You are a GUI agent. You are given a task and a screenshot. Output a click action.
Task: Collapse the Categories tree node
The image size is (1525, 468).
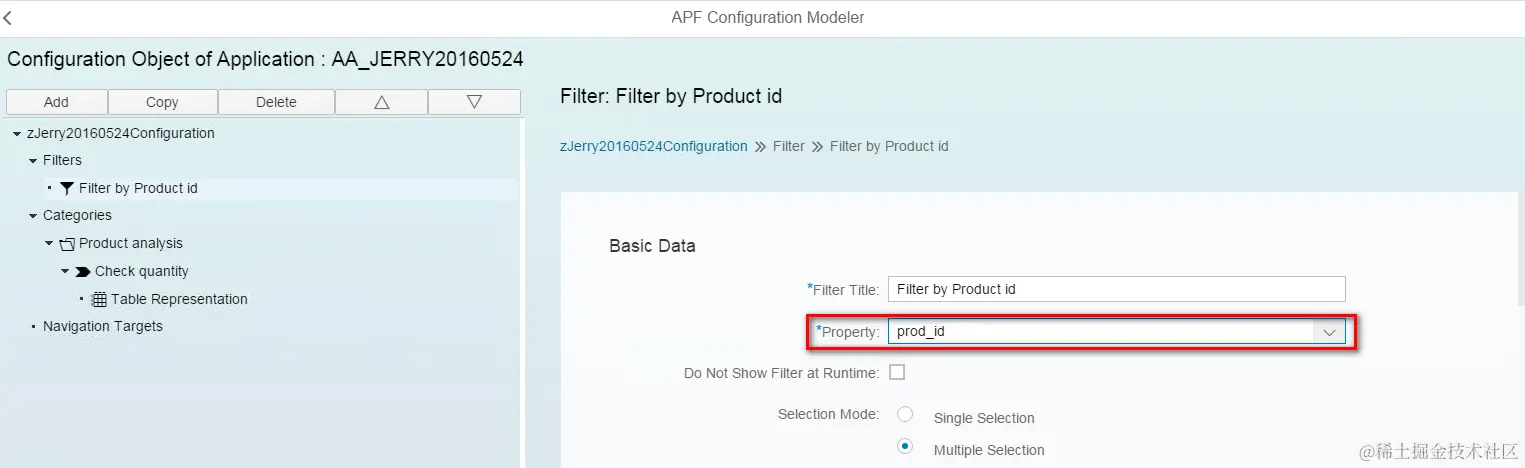point(33,216)
